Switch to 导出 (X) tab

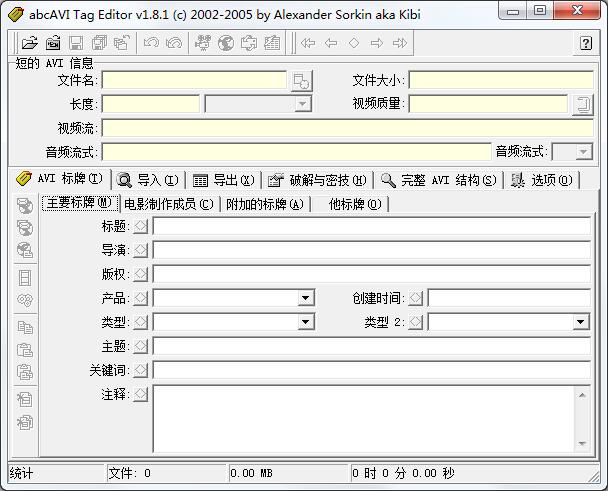tap(223, 180)
